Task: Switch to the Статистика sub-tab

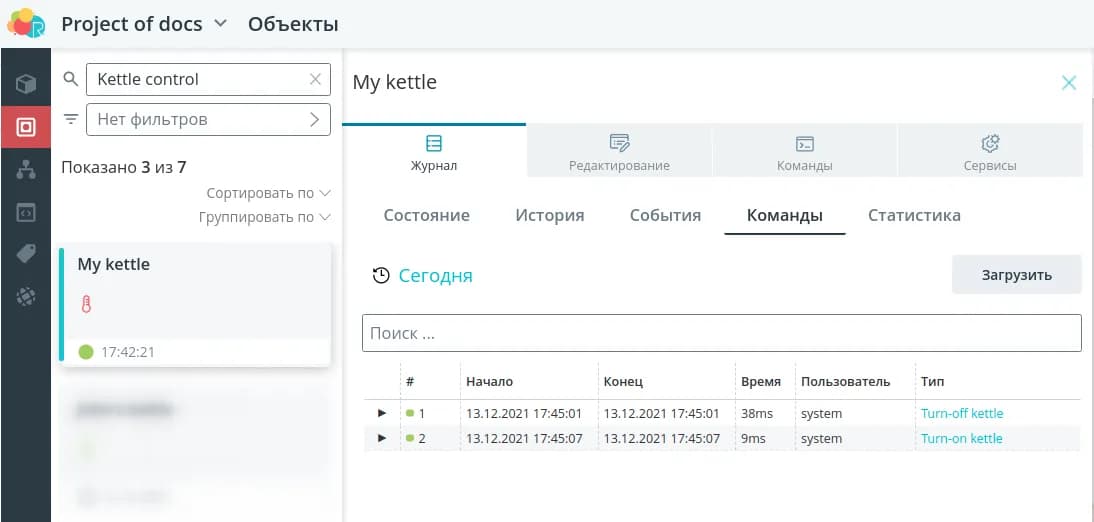Action: [x=914, y=215]
